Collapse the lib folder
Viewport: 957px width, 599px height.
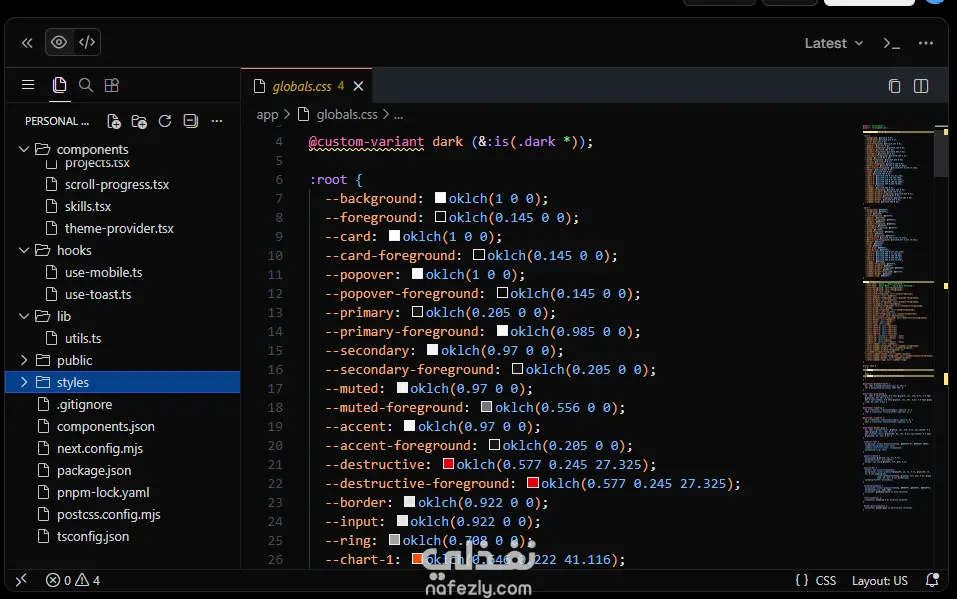(24, 316)
